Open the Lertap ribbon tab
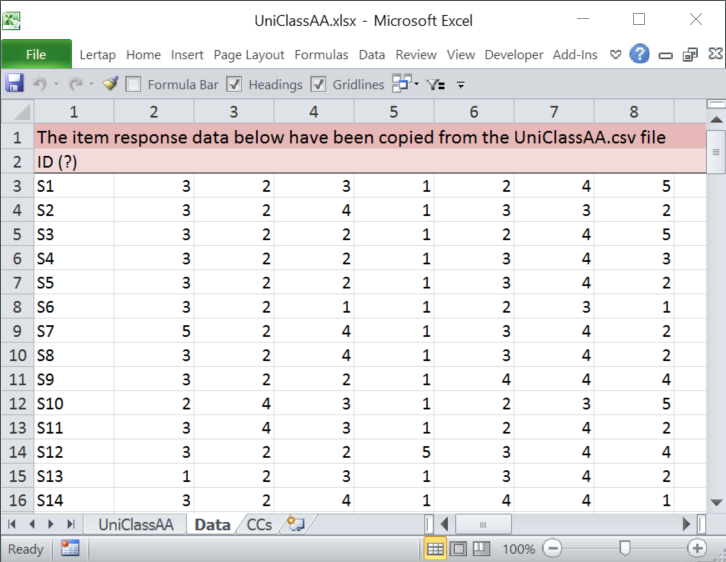726x562 pixels. tap(99, 55)
